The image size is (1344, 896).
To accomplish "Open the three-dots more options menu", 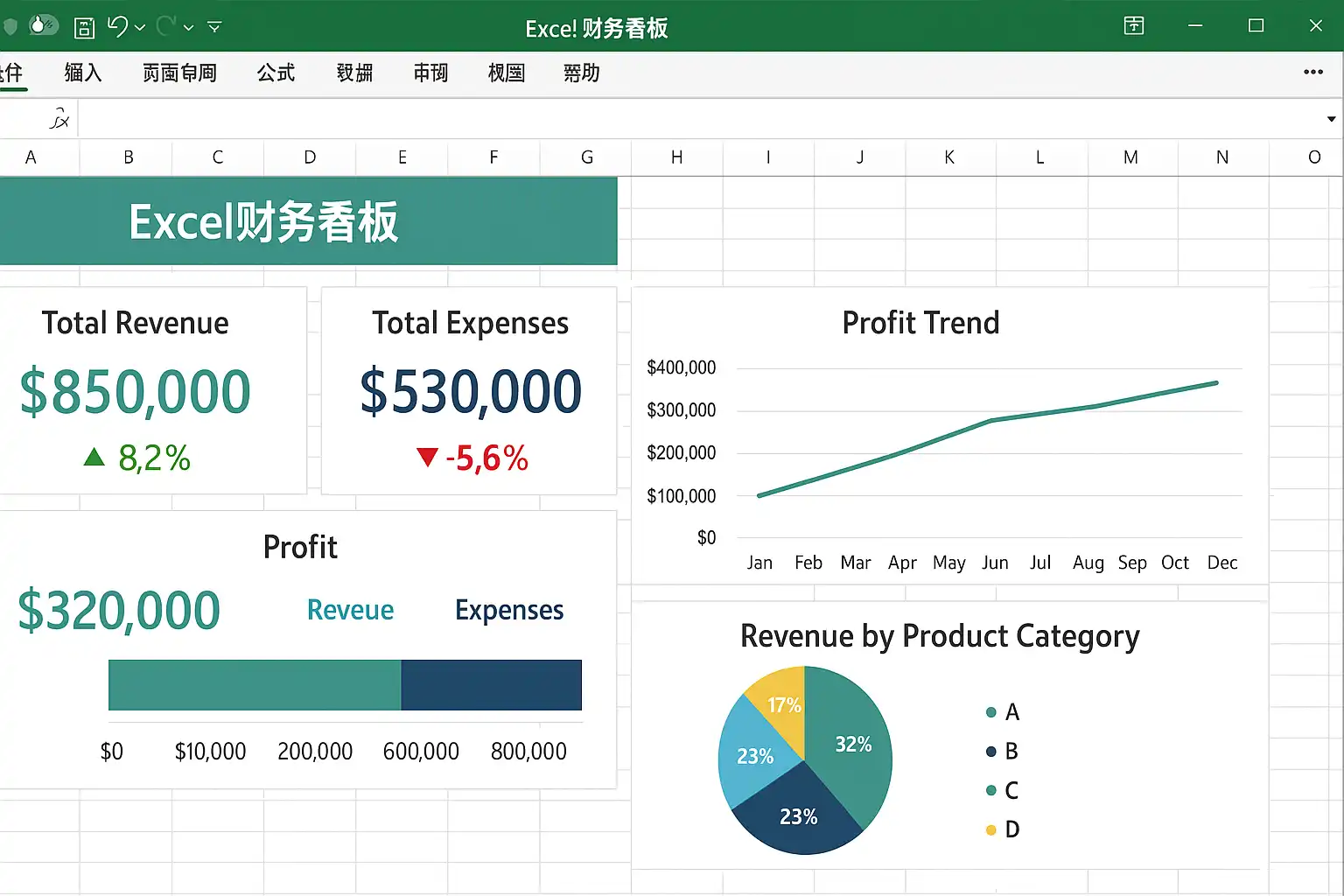I will [1312, 72].
